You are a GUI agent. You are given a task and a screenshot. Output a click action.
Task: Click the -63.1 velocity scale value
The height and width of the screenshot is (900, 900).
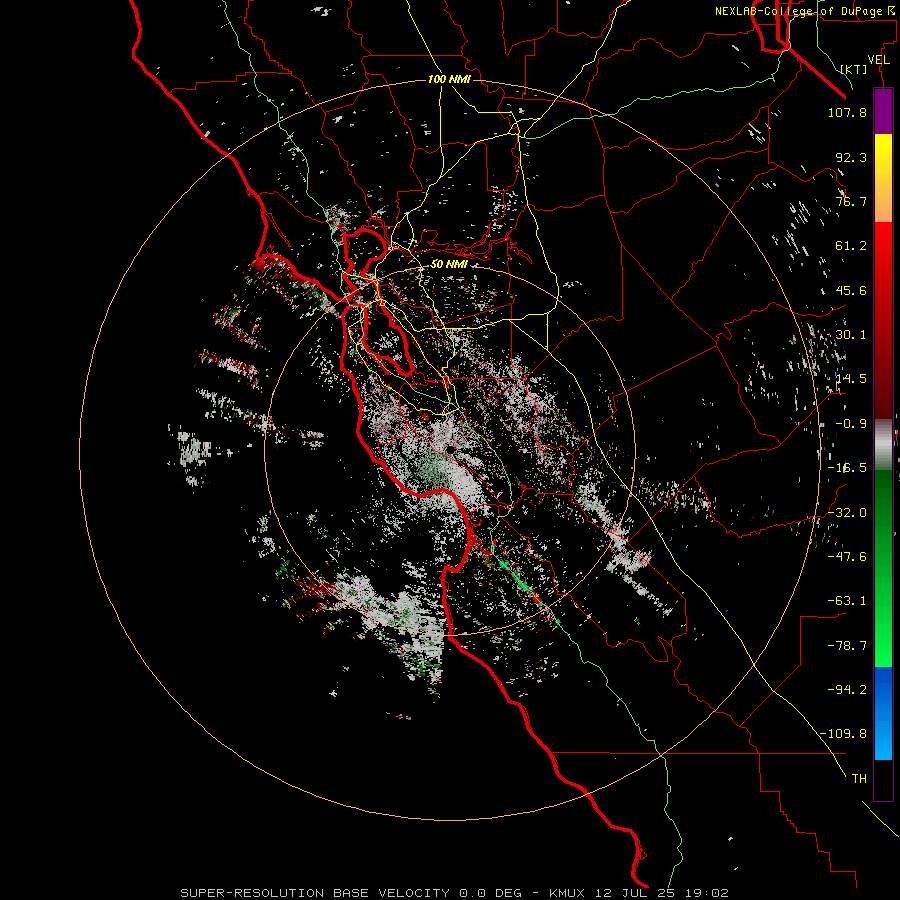point(847,601)
